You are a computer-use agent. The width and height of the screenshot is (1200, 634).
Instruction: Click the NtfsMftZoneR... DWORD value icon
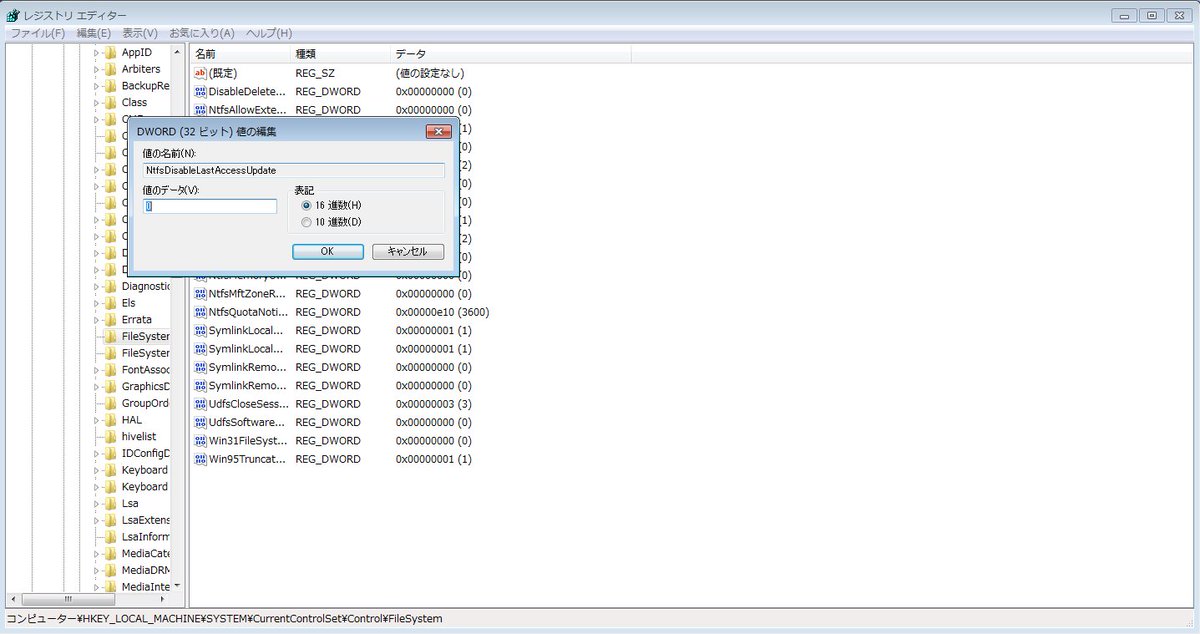coord(200,294)
